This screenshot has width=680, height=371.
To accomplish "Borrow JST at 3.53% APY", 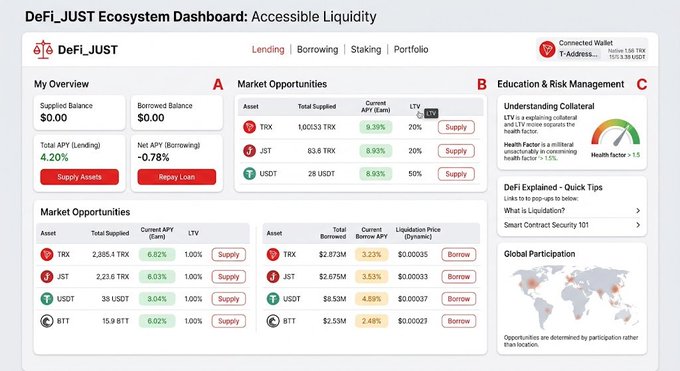I will coord(459,277).
